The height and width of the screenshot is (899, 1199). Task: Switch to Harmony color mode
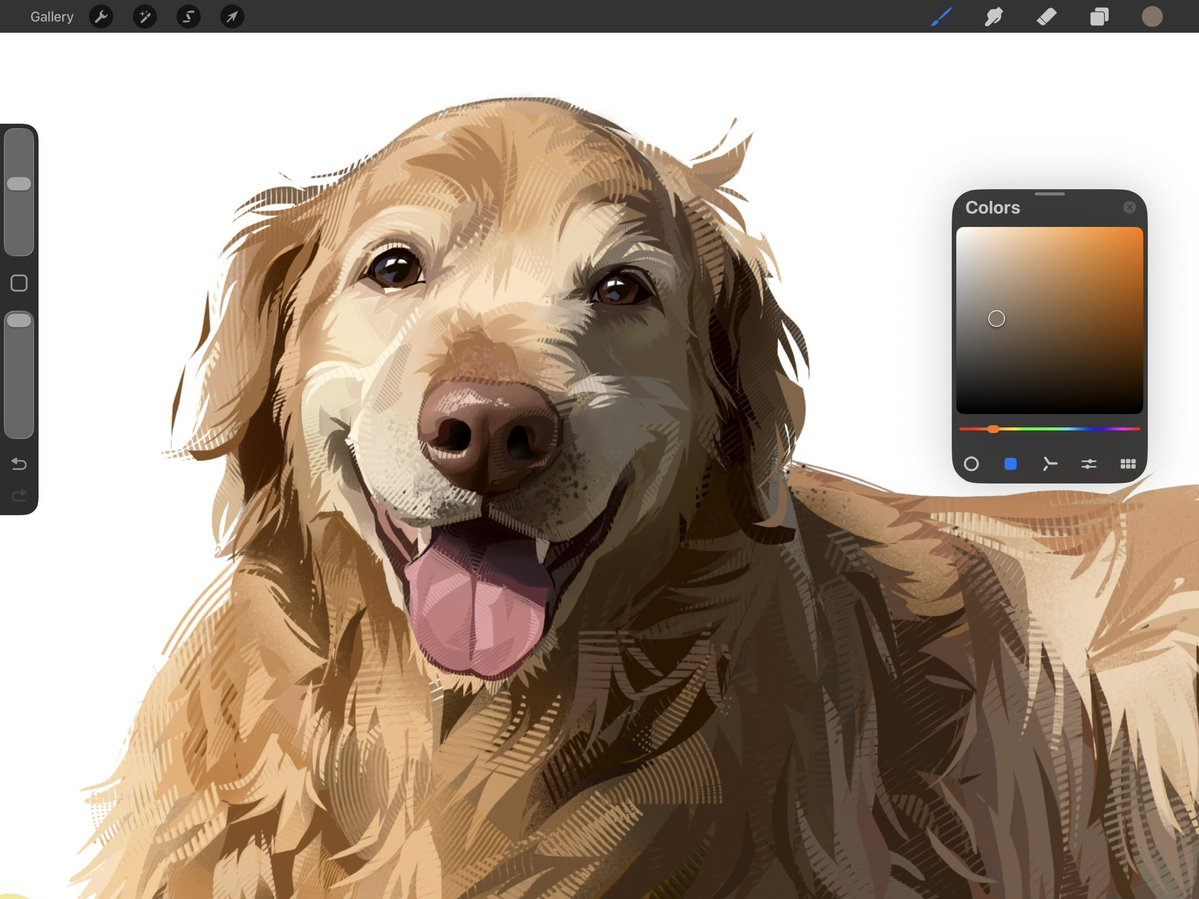[1049, 464]
